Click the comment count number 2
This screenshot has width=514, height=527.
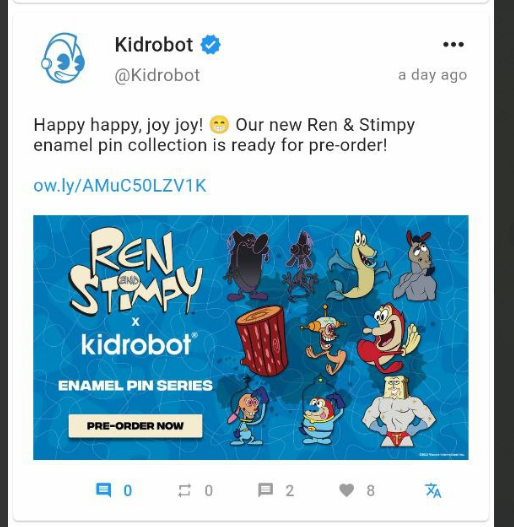click(290, 491)
